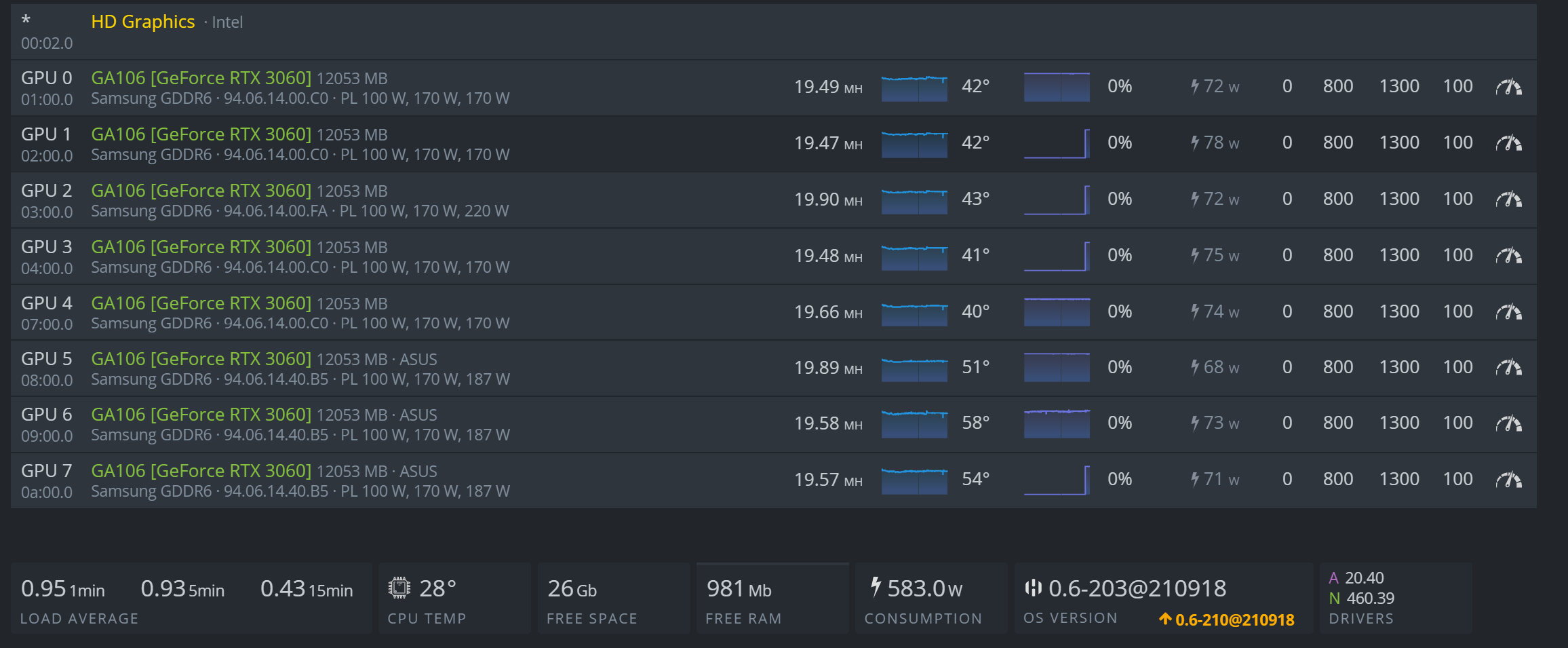Image resolution: width=1568 pixels, height=648 pixels.
Task: Click the GPU 6 hashrate graph
Action: tap(914, 423)
